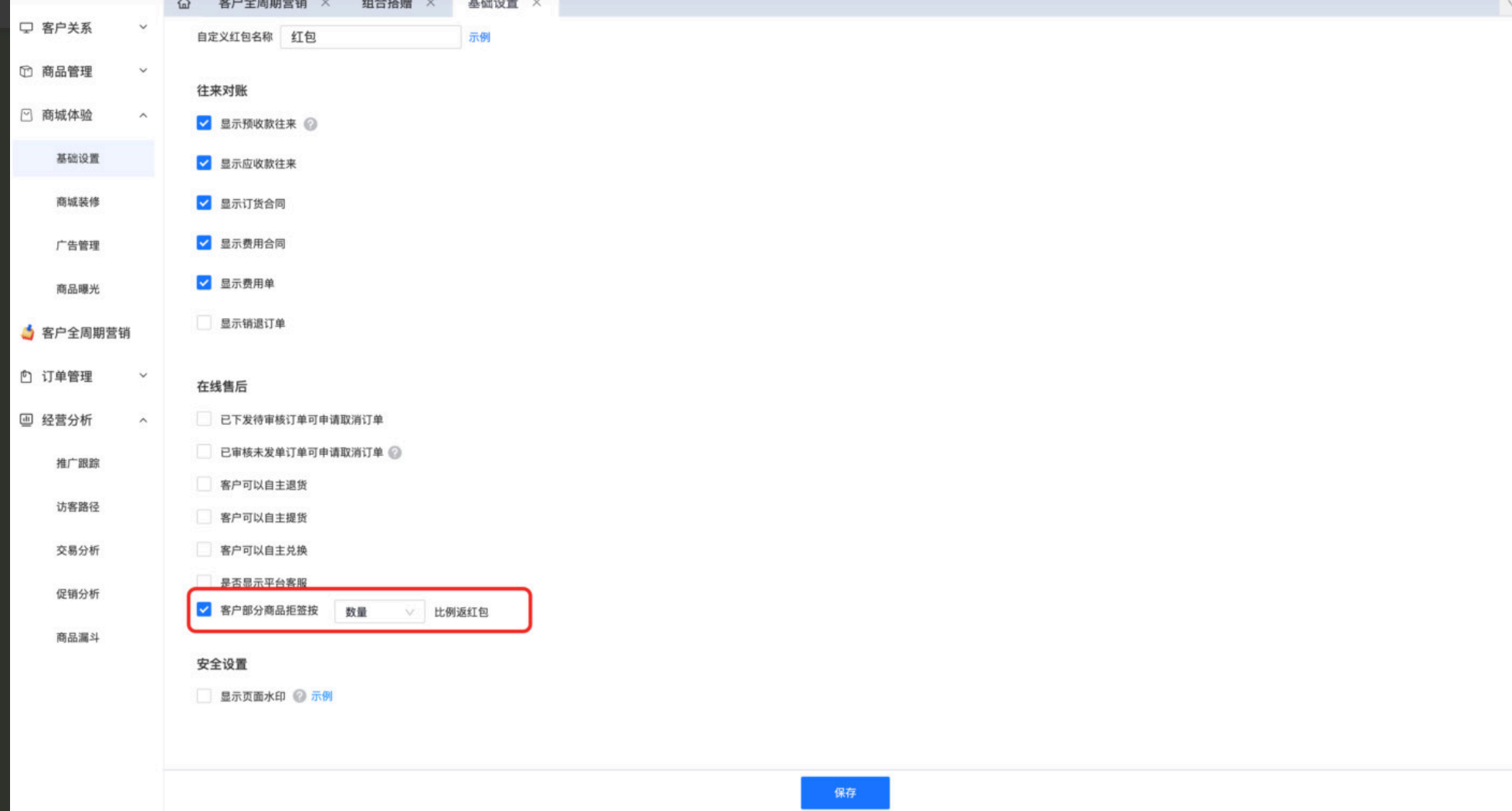Click the home icon tab
Image resolution: width=1512 pixels, height=811 pixels.
(x=184, y=5)
